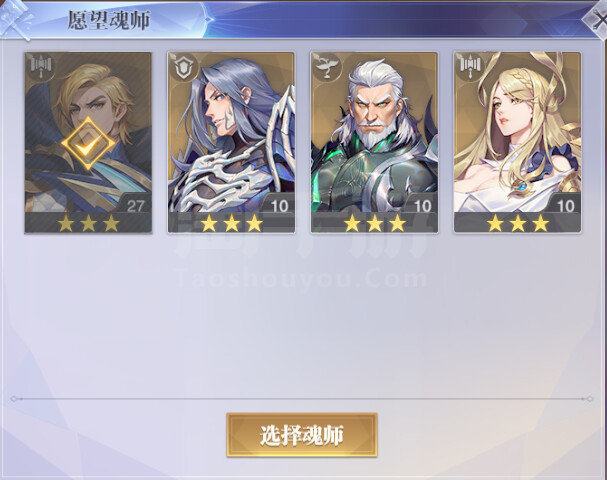Screen dimensions: 607x480
Task: Click the healer wing icon on white-bearded card
Action: [x=326, y=66]
